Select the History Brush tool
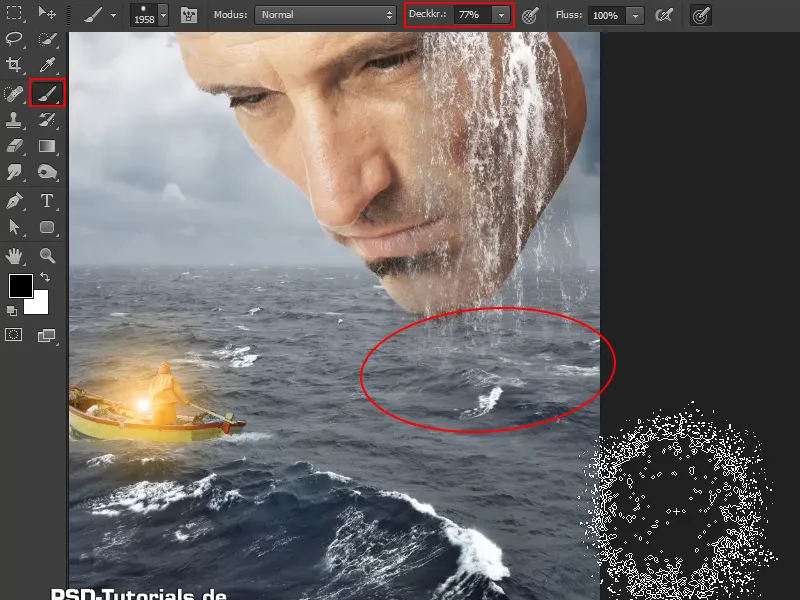The image size is (800, 600). (47, 119)
